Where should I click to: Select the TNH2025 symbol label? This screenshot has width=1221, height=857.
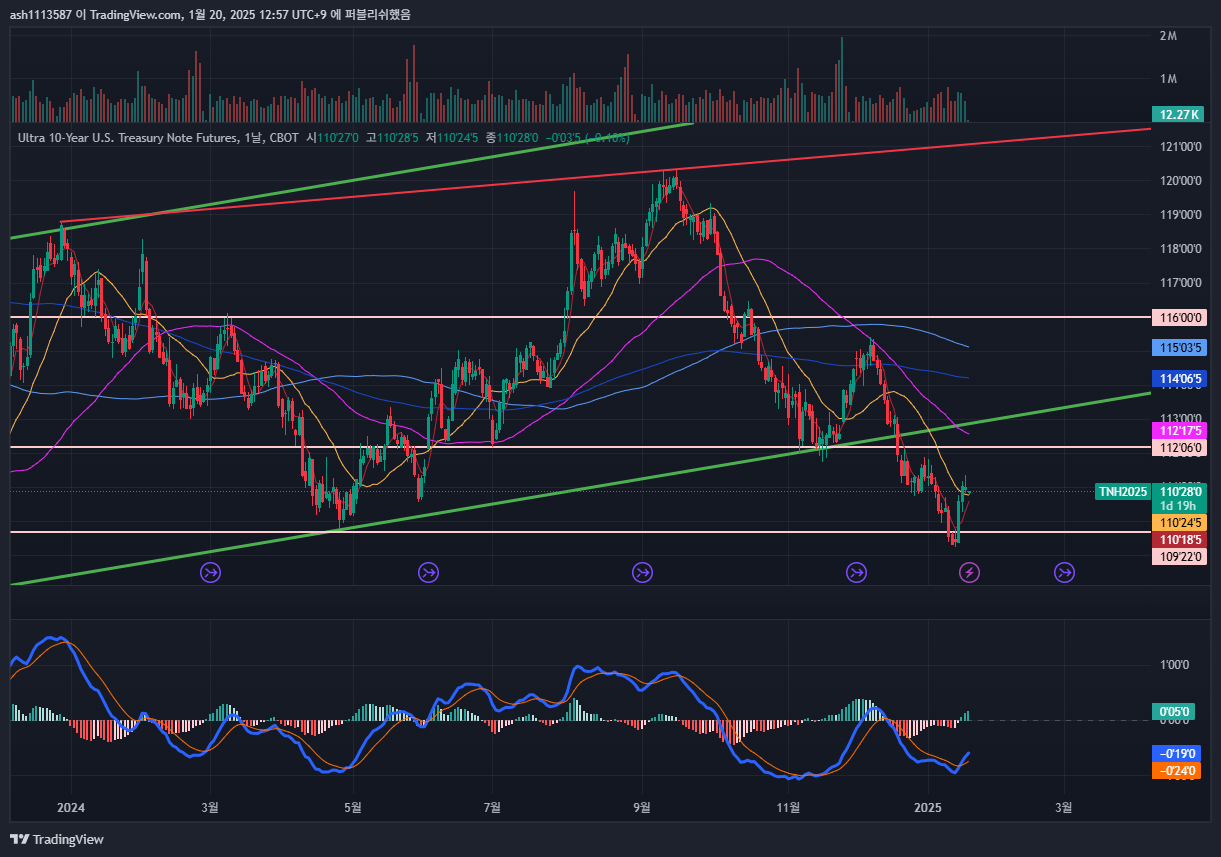click(1122, 491)
